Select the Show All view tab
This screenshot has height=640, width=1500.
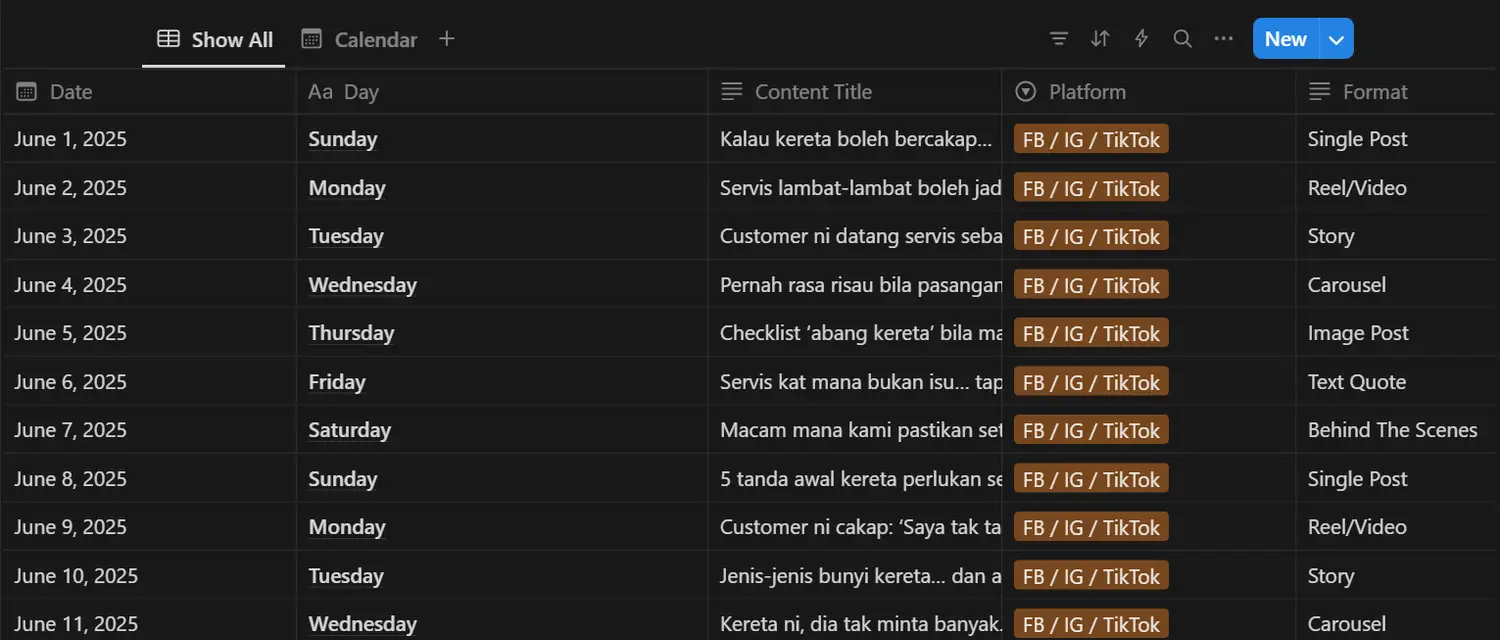(215, 40)
